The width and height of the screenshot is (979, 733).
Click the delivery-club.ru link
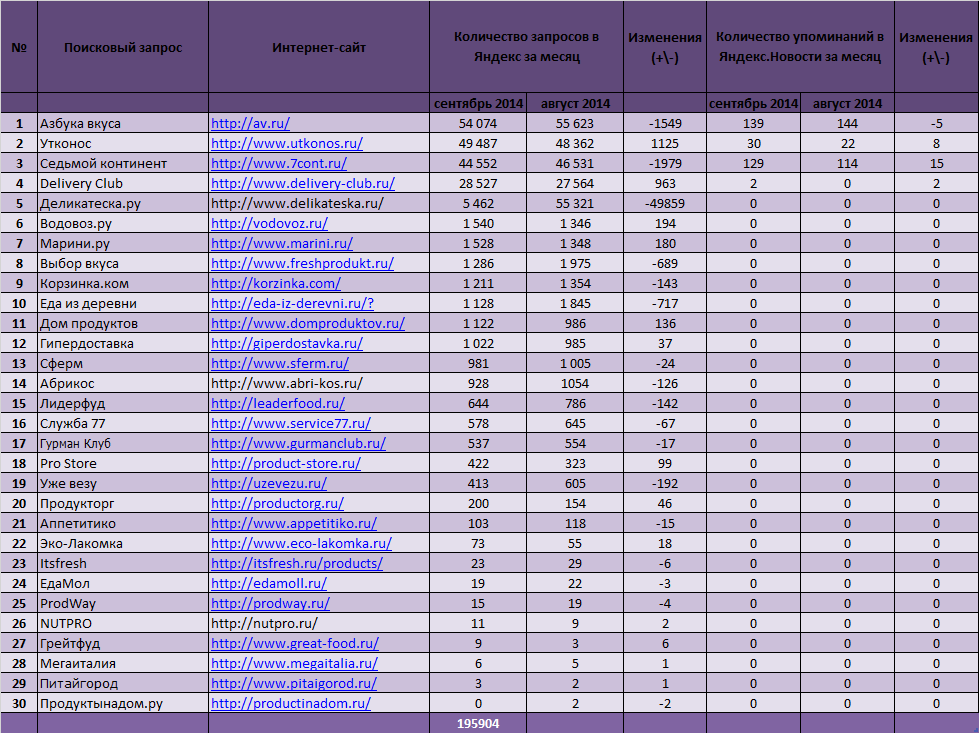point(303,184)
